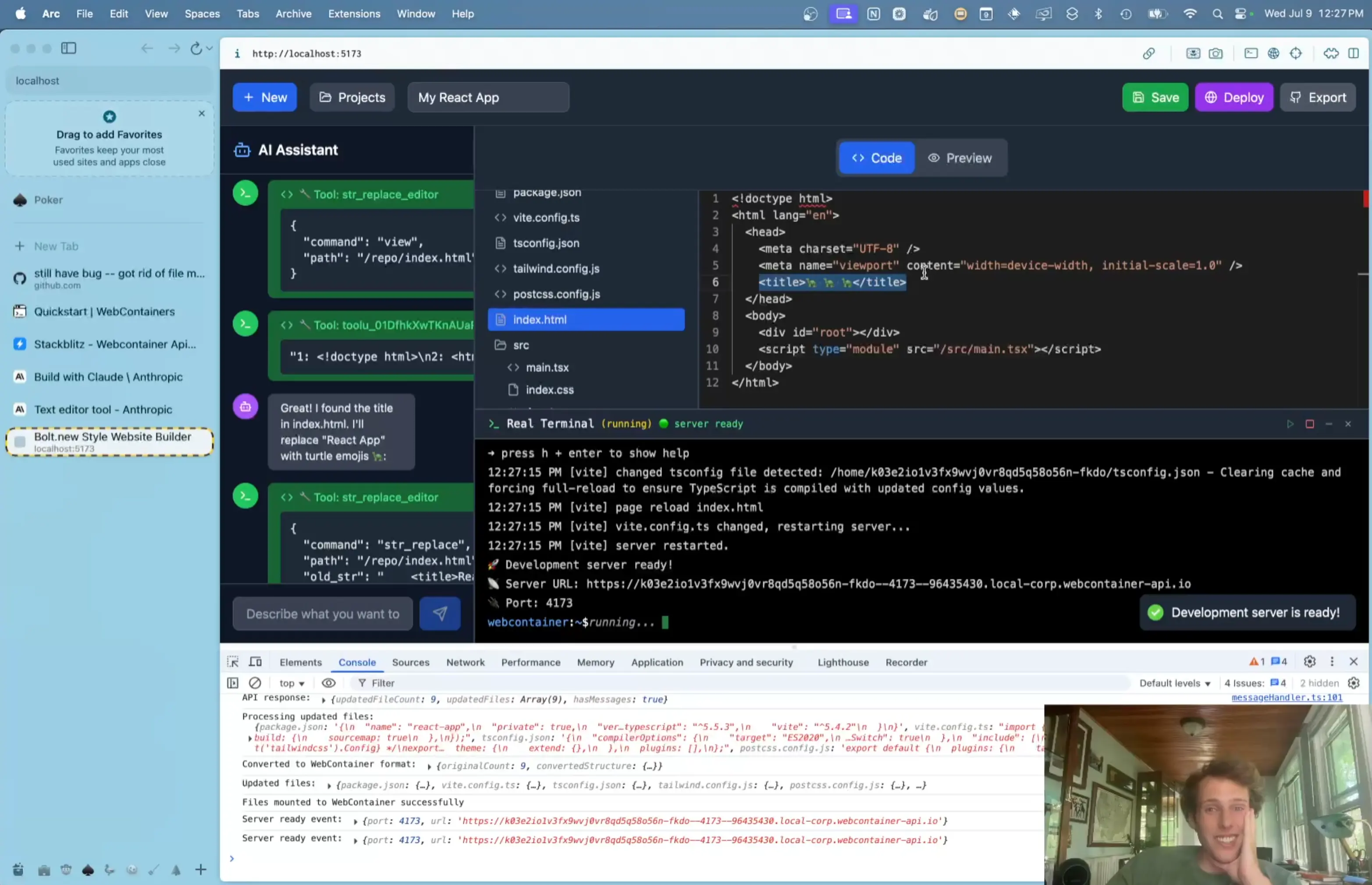The height and width of the screenshot is (885, 1372).
Task: Activate the DevTools element inspector icon
Action: (233, 662)
